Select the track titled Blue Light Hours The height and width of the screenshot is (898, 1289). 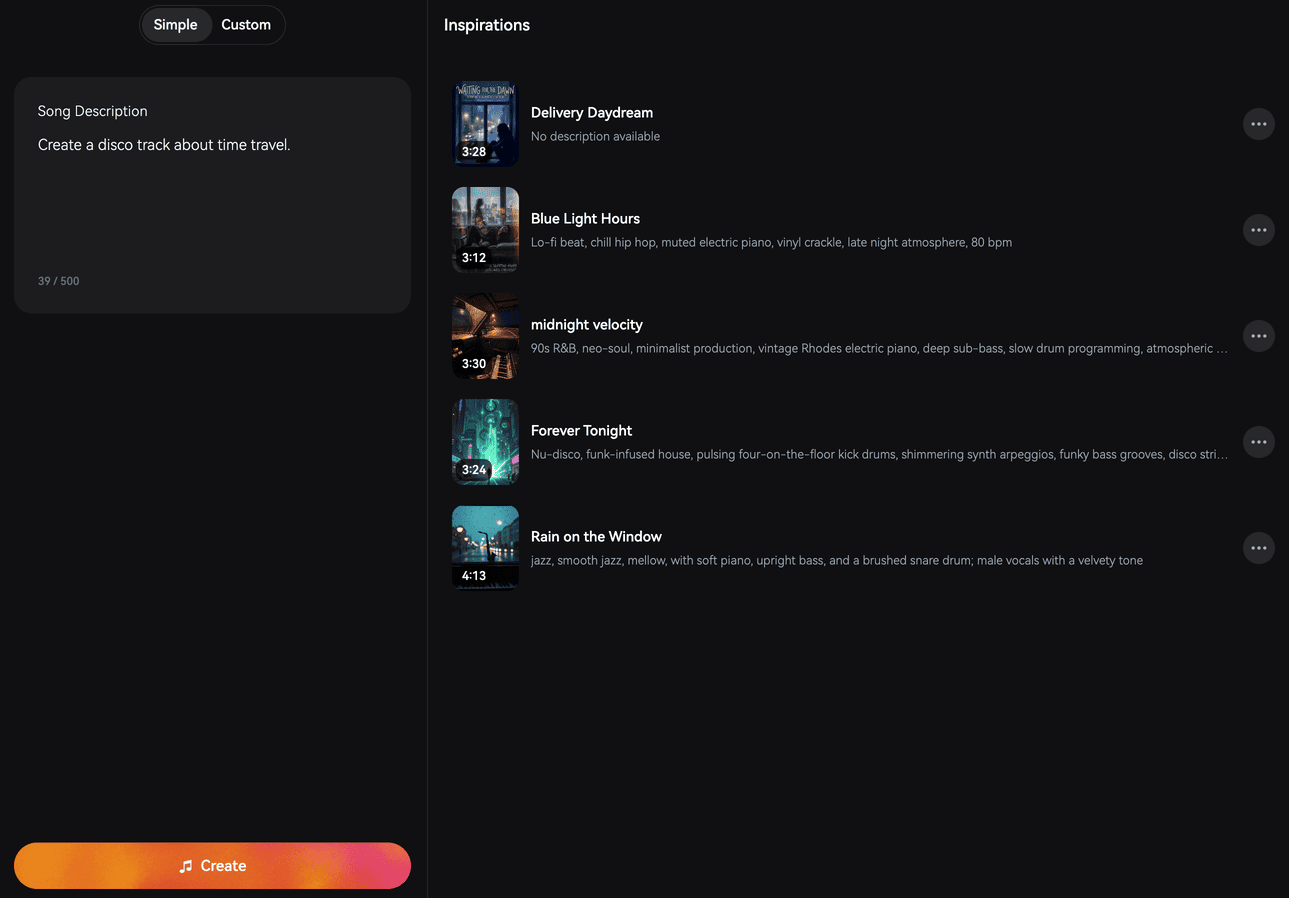tap(585, 218)
